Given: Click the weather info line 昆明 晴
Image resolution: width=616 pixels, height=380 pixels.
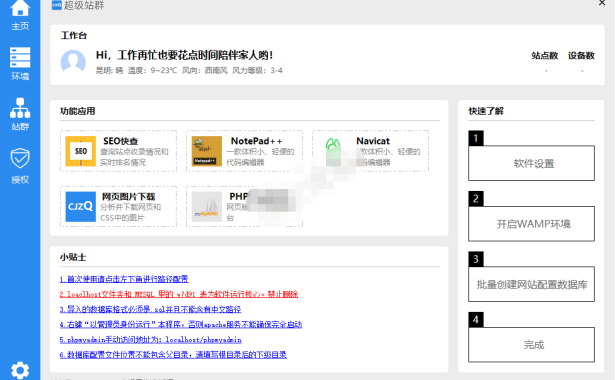Looking at the screenshot, I should pyautogui.click(x=189, y=71).
